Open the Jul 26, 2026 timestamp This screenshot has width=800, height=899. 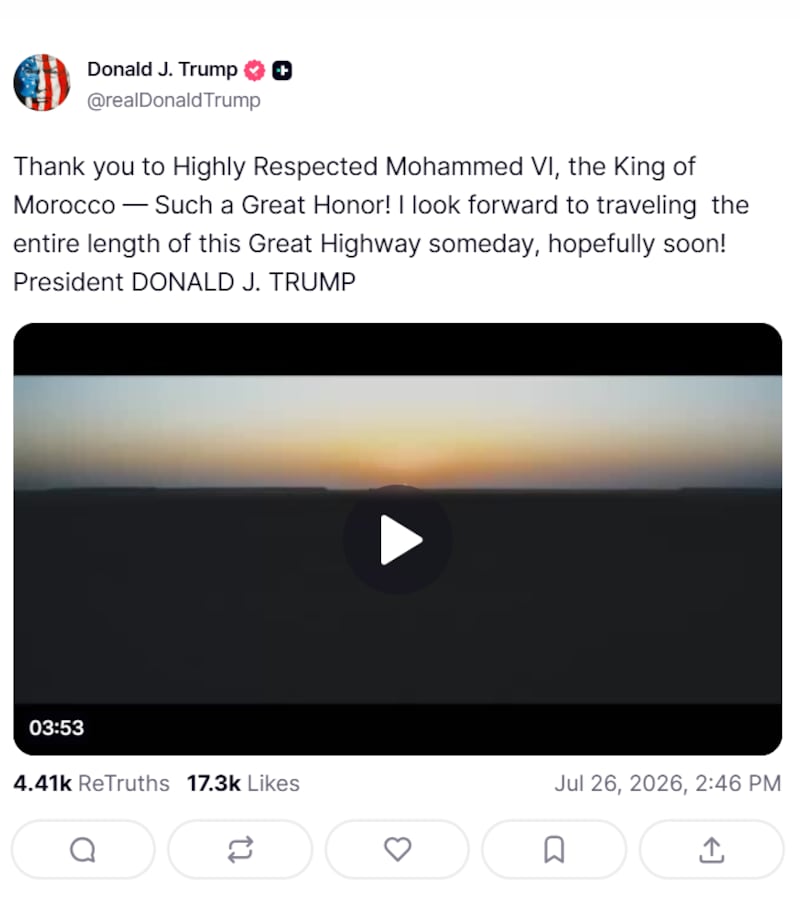(668, 783)
